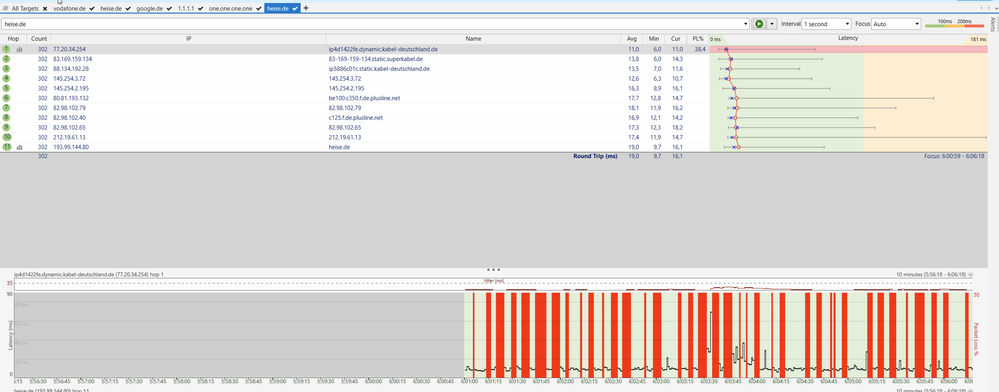Click the check mark on 1.1.1.1 tab
The width and height of the screenshot is (999, 392).
click(x=201, y=8)
